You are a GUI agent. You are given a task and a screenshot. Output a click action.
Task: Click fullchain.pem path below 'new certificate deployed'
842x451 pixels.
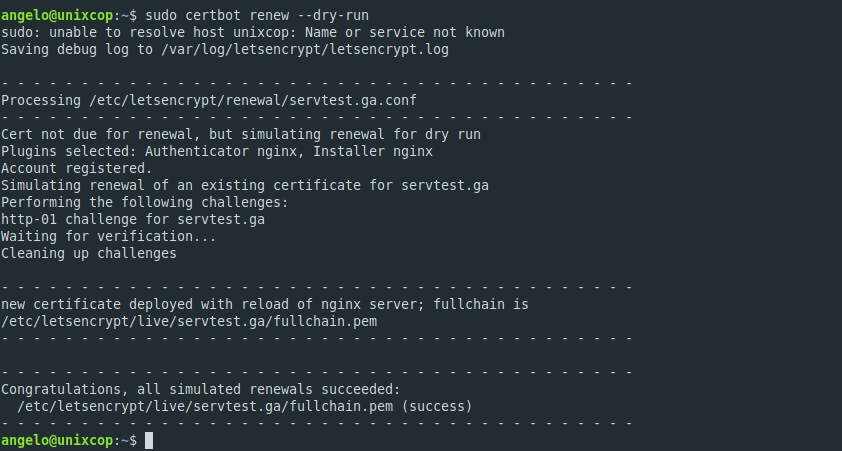point(189,322)
